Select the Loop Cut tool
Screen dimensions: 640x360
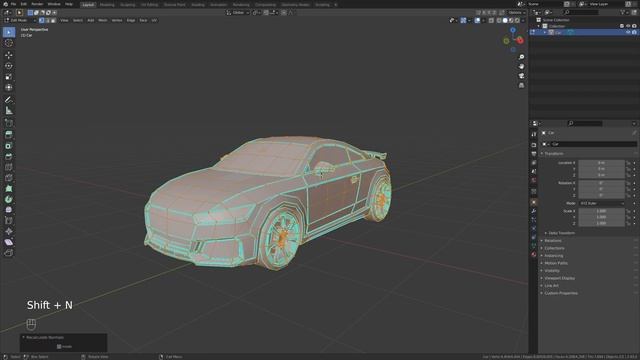9,167
